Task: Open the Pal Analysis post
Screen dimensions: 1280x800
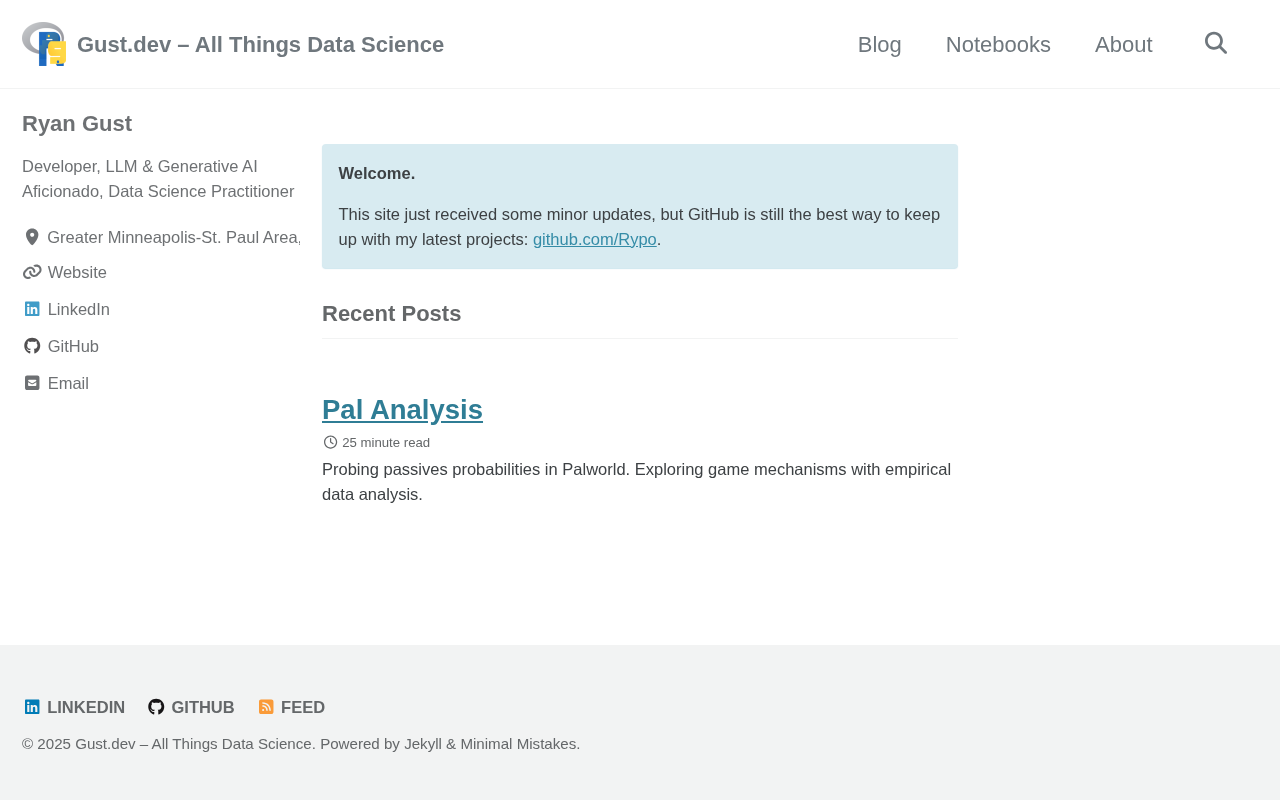Action: pos(402,410)
